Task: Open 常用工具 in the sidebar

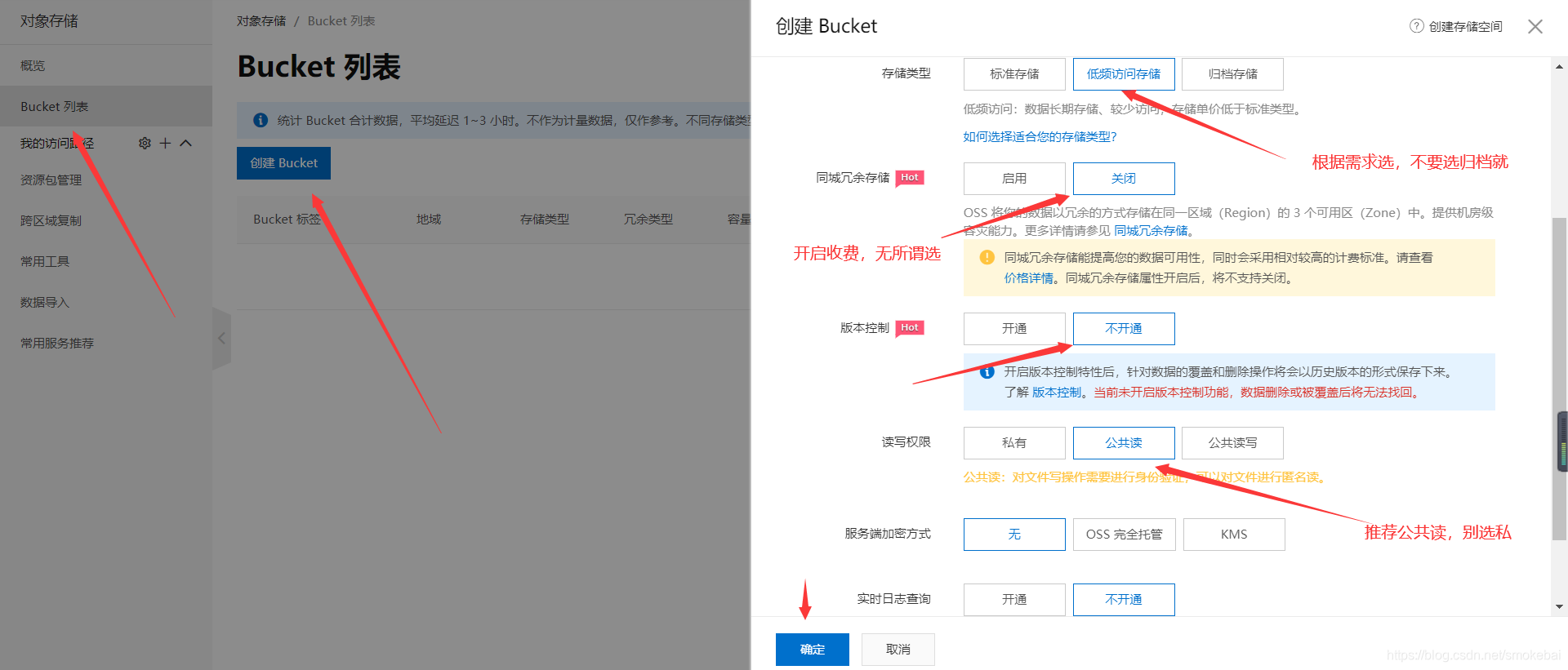Action: 45,261
